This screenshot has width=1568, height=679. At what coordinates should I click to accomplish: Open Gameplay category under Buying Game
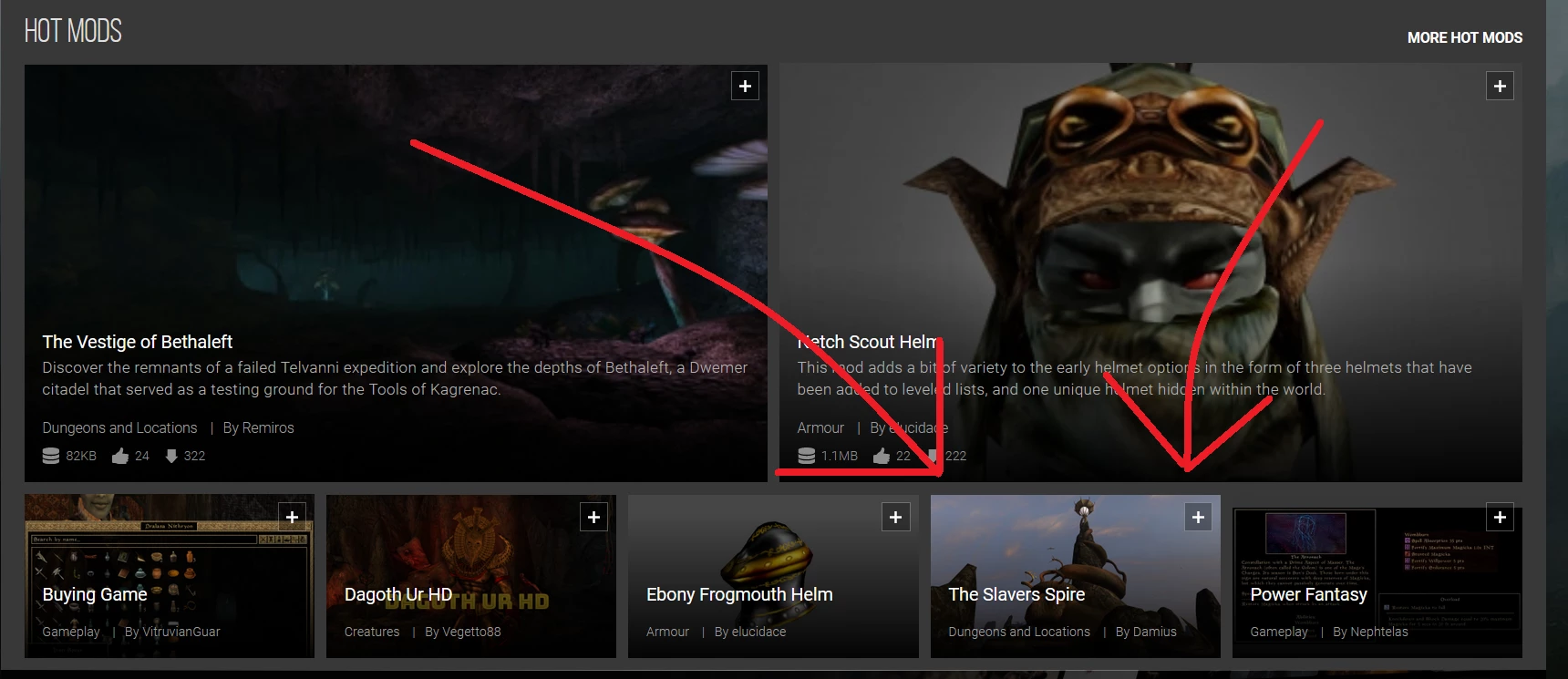(71, 632)
